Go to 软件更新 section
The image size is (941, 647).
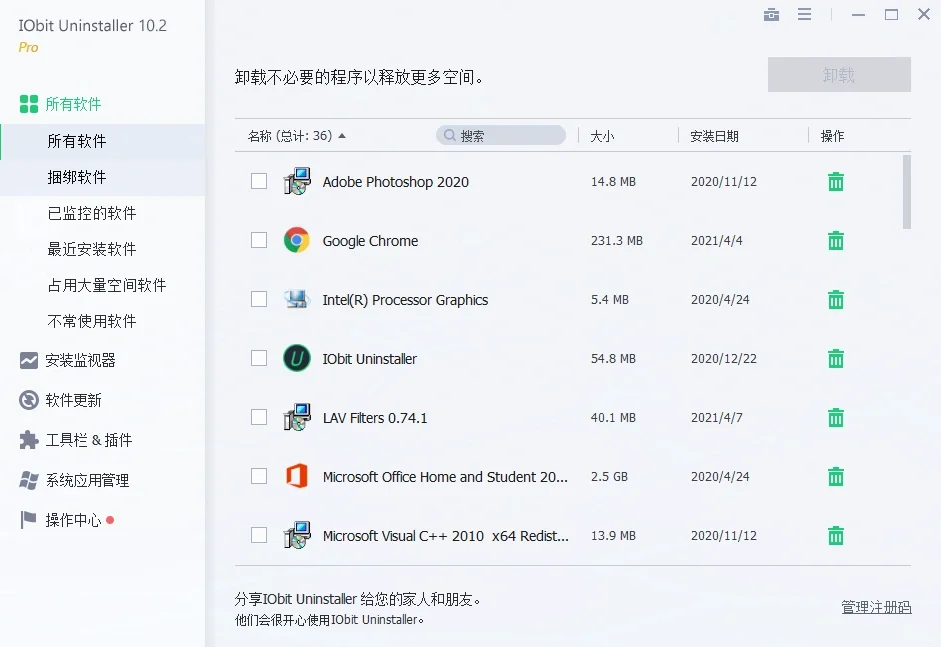[73, 400]
